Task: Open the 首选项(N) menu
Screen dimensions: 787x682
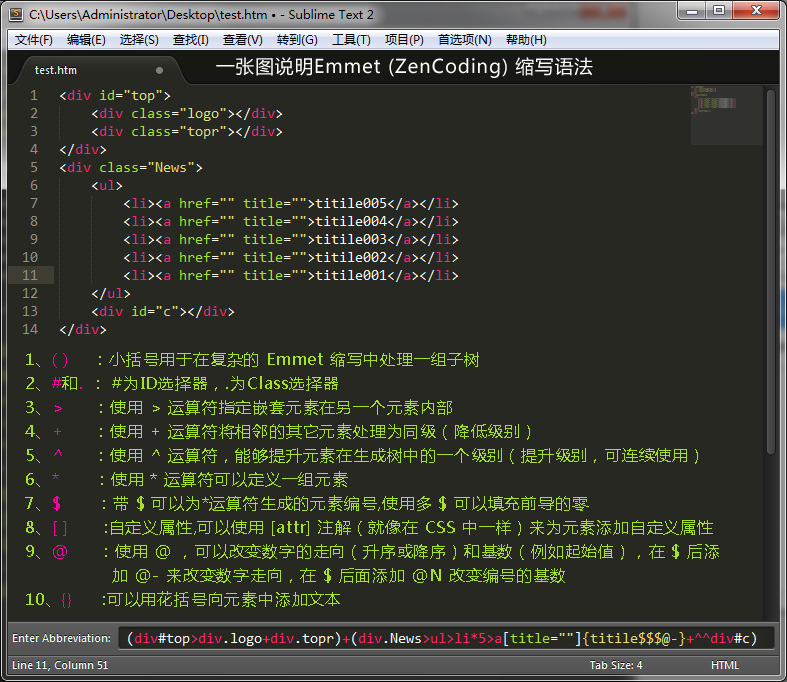Action: click(x=465, y=40)
